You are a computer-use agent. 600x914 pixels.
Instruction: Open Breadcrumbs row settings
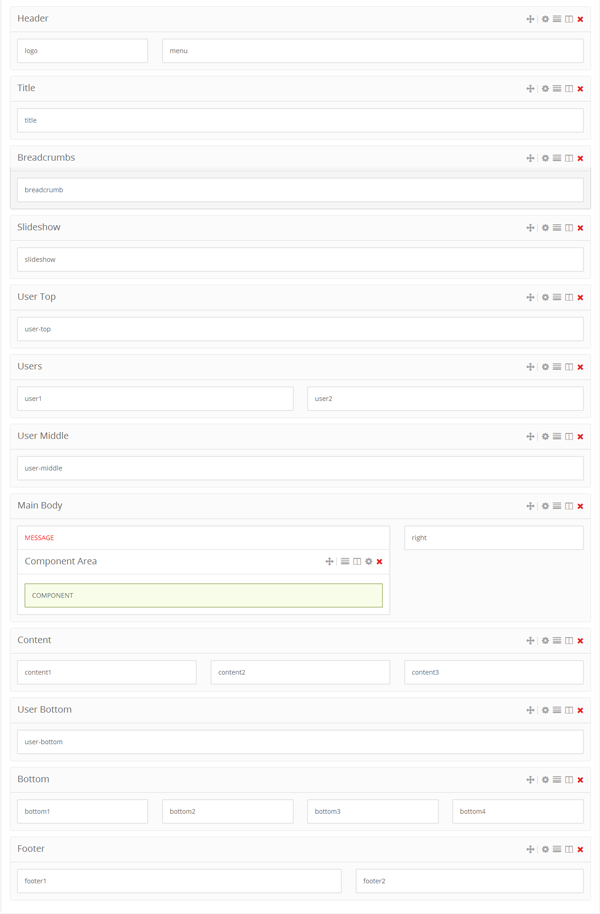(545, 158)
